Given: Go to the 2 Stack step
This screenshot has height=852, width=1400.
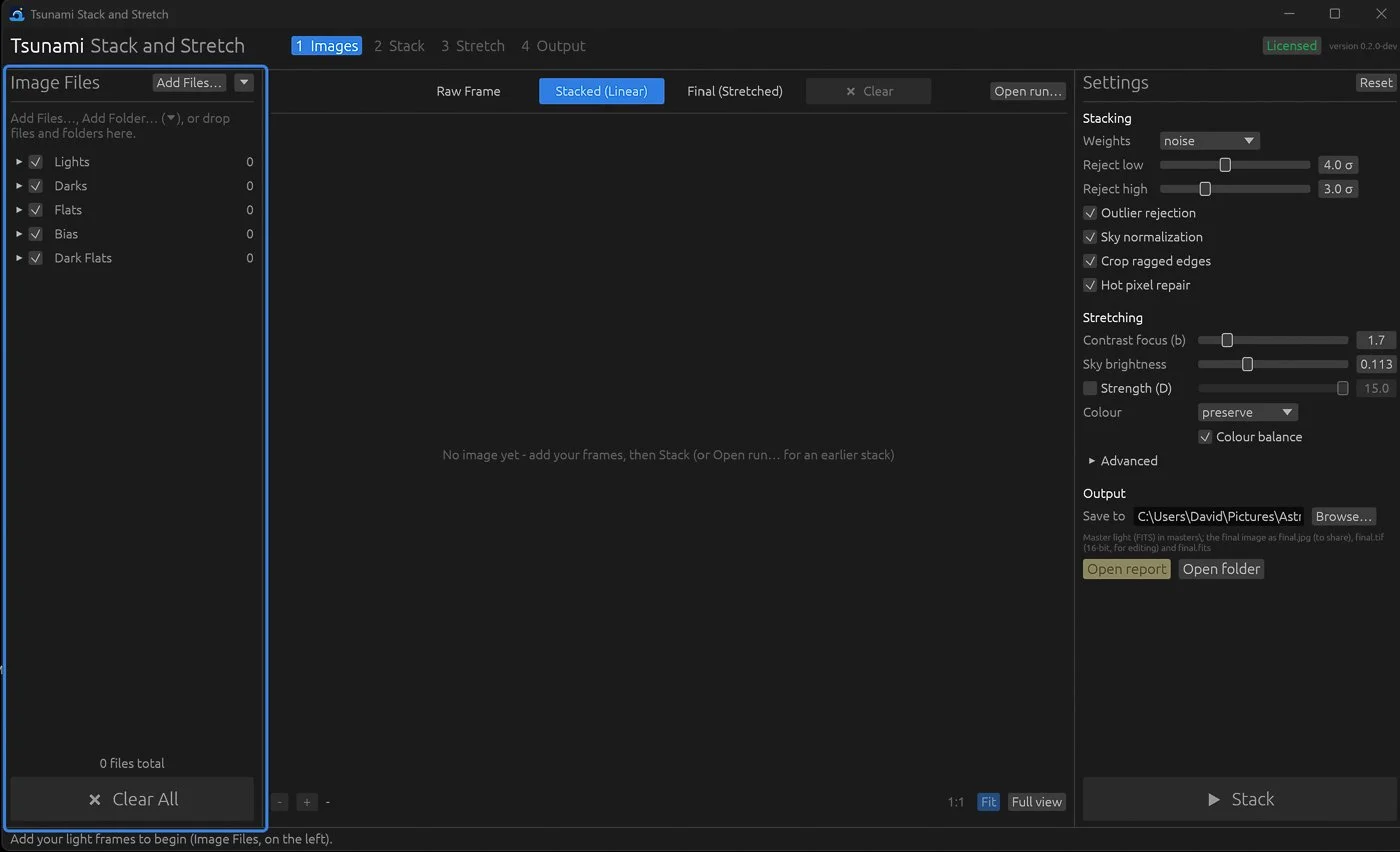Looking at the screenshot, I should point(399,46).
